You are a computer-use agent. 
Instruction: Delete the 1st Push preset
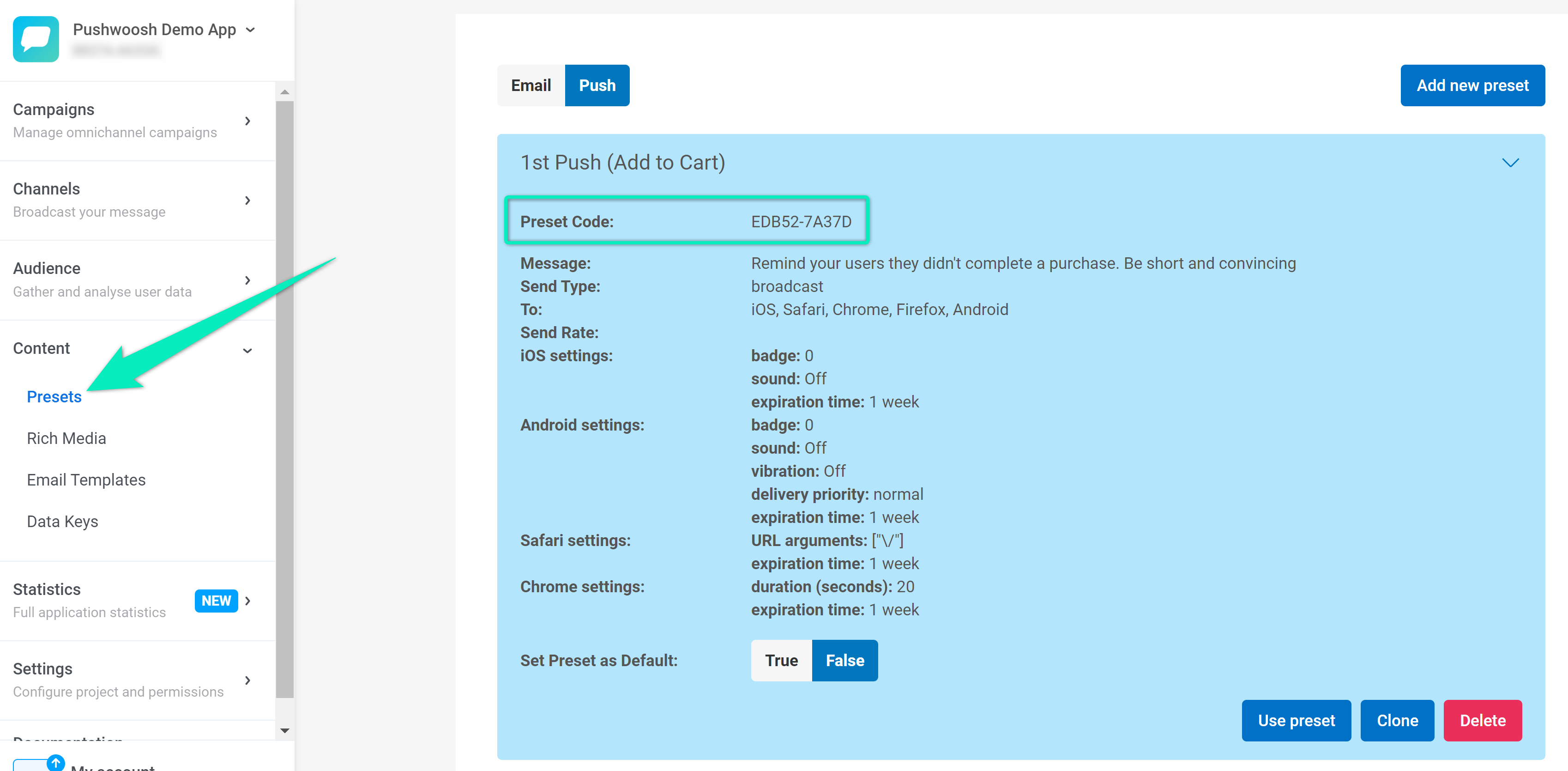point(1483,721)
